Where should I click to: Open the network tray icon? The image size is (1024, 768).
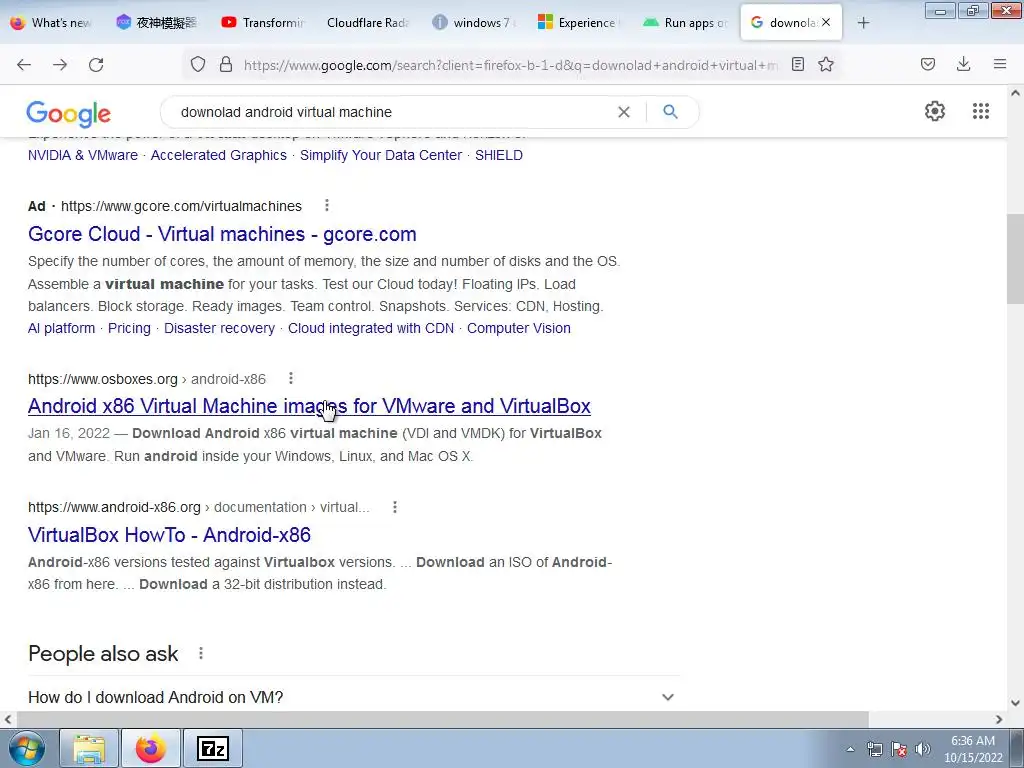(x=874, y=749)
